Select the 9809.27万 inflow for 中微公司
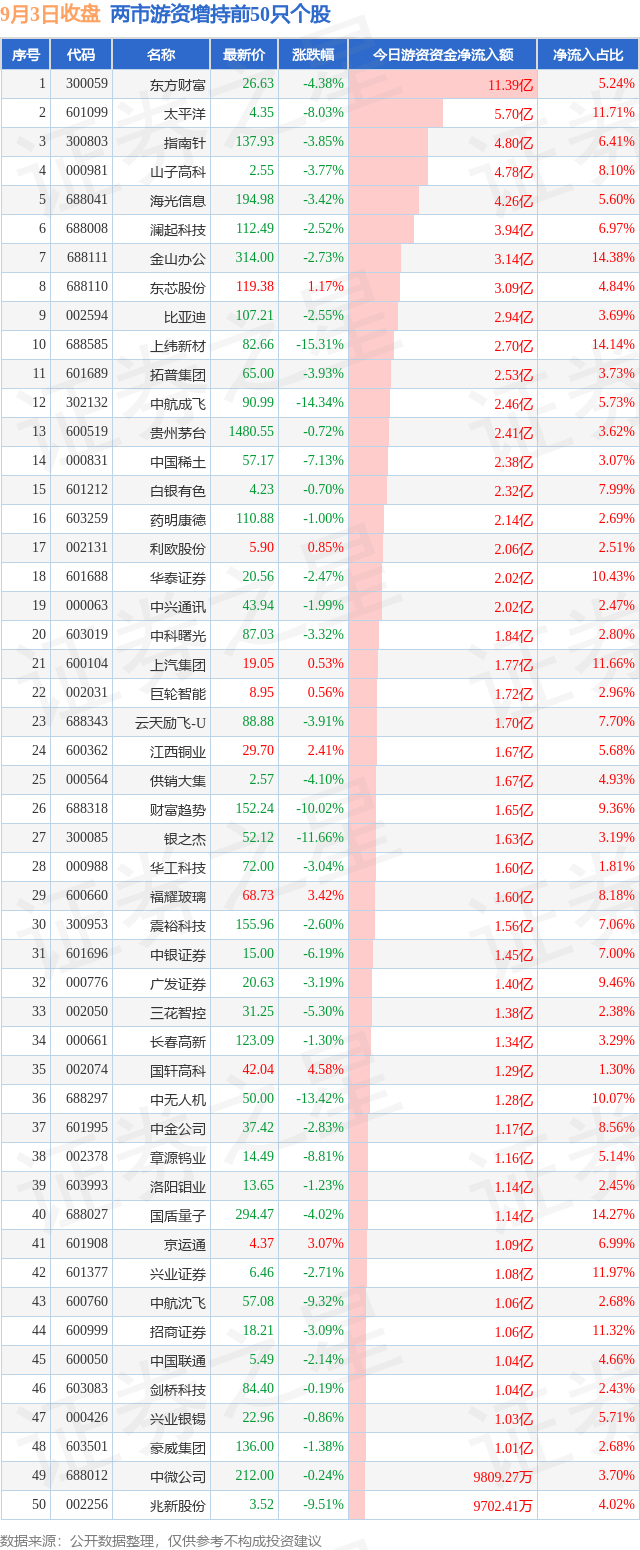This screenshot has width=640, height=1550. click(502, 1477)
